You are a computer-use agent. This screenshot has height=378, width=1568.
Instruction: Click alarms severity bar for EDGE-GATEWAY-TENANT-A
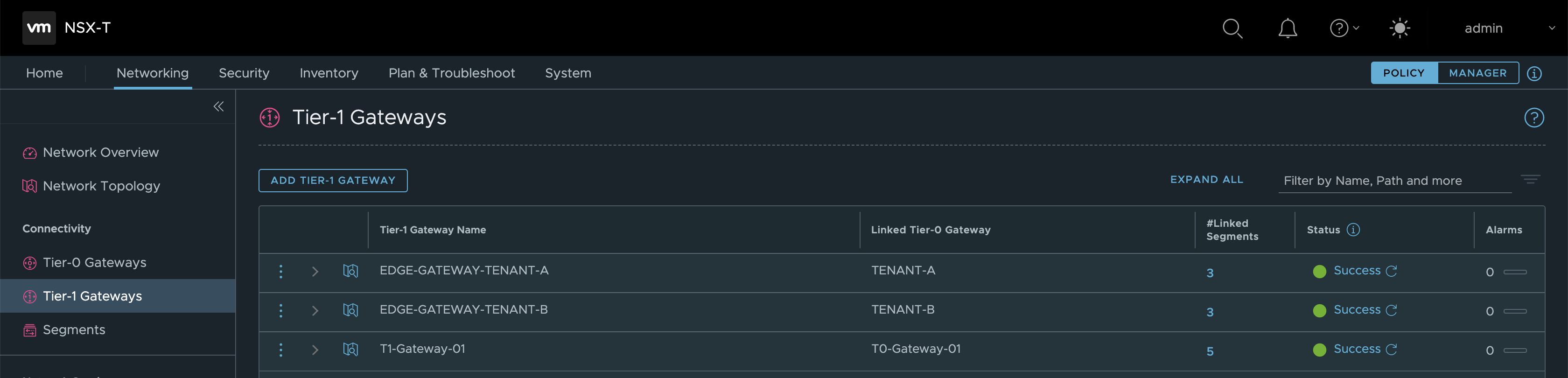1515,272
